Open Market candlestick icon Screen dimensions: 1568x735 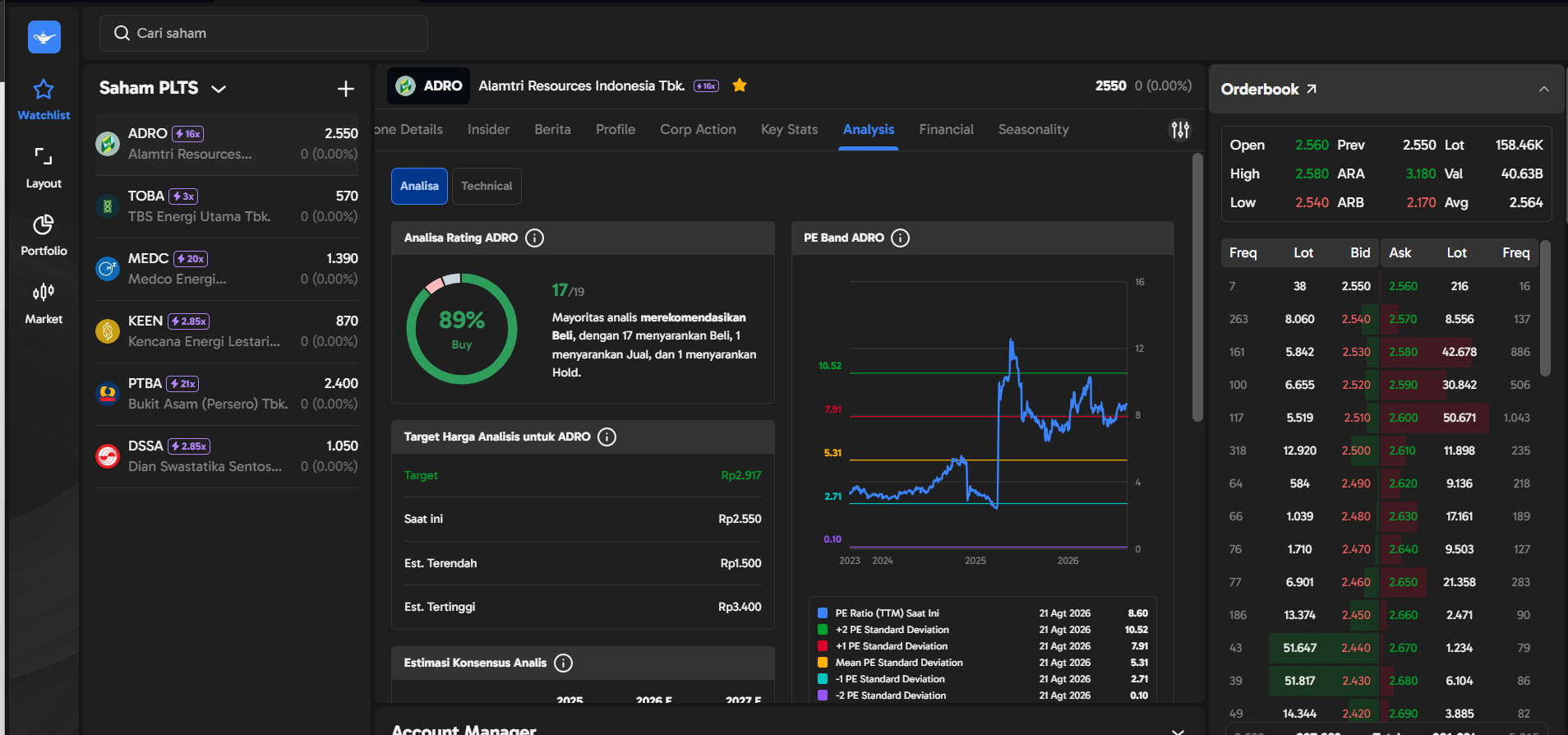click(x=44, y=292)
